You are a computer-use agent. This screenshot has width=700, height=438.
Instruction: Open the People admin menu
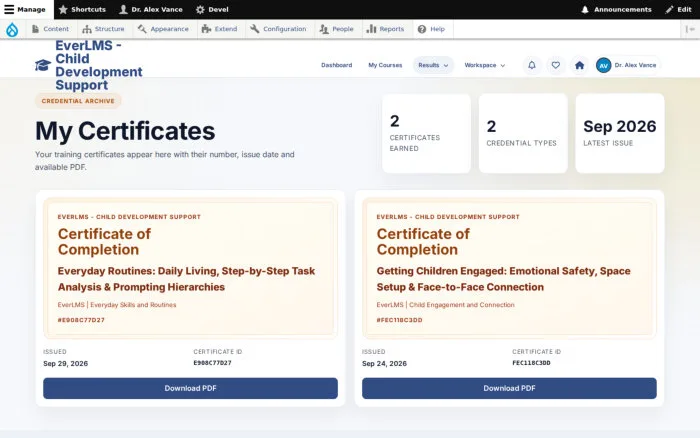coord(337,29)
